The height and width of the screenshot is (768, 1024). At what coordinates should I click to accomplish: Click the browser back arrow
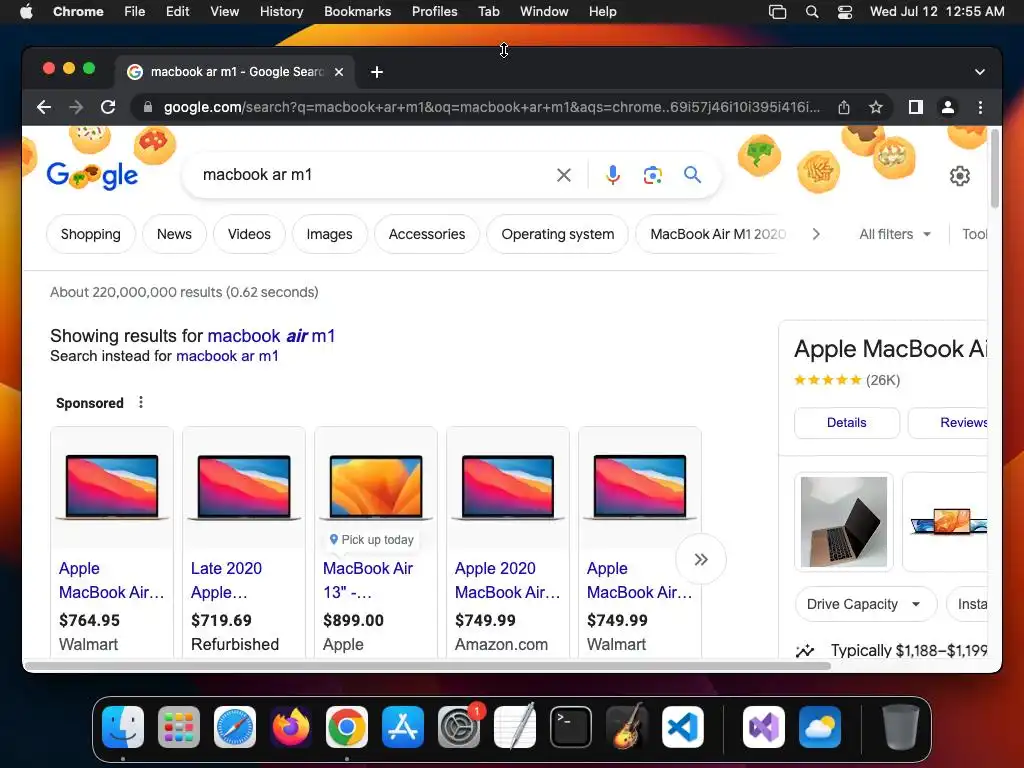click(44, 107)
